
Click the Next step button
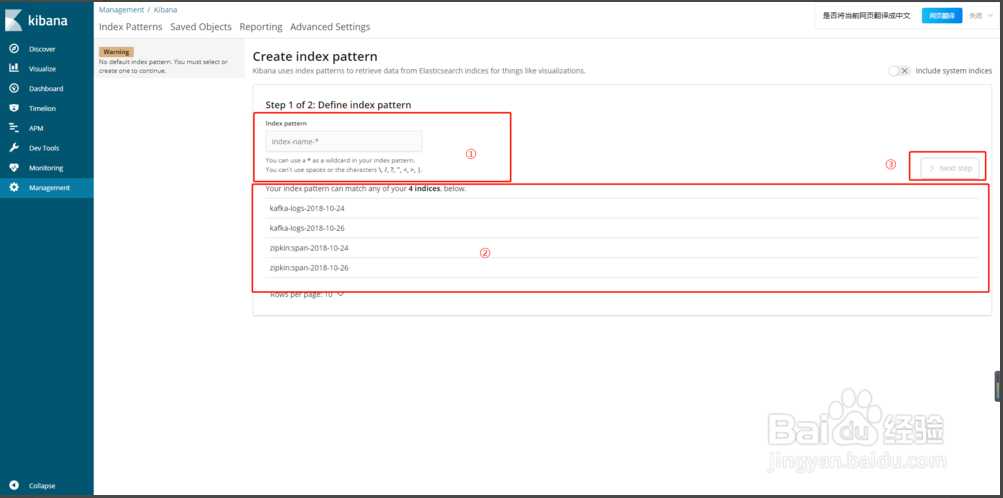(950, 168)
